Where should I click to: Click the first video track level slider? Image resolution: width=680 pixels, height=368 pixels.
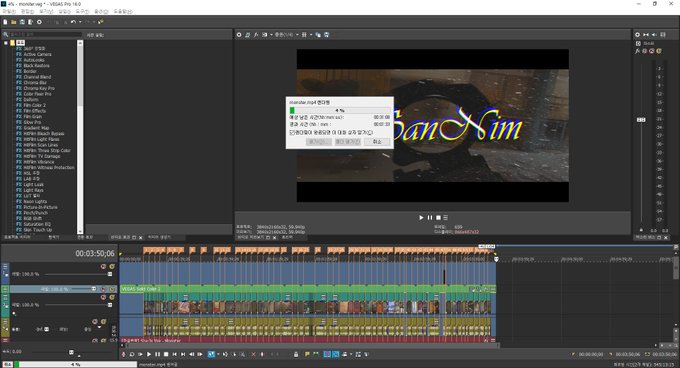[110, 274]
